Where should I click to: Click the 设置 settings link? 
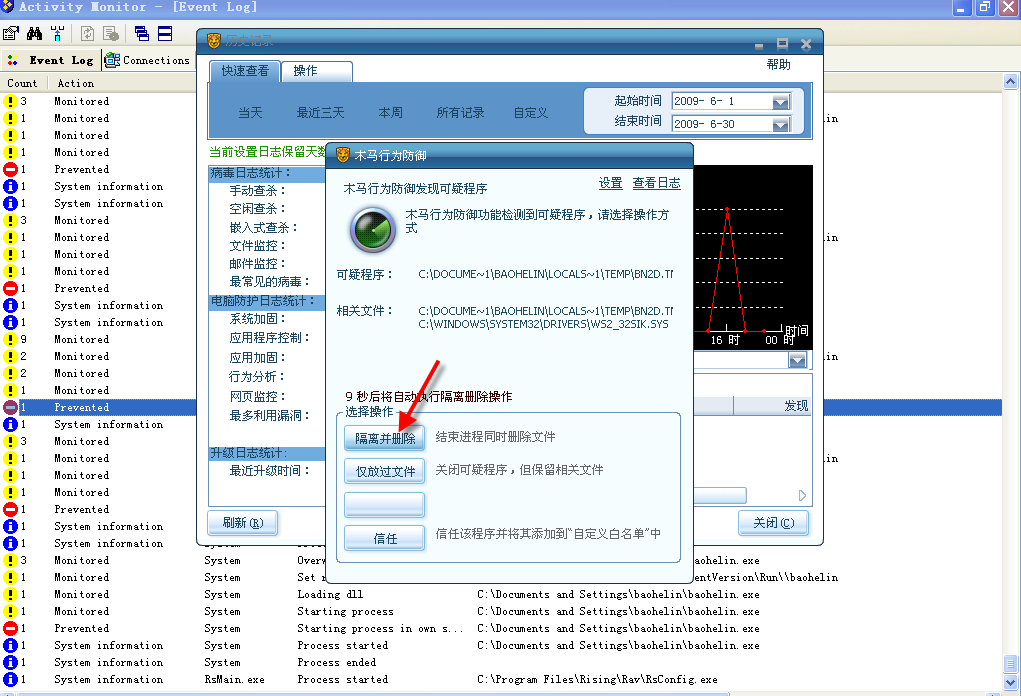click(x=611, y=183)
